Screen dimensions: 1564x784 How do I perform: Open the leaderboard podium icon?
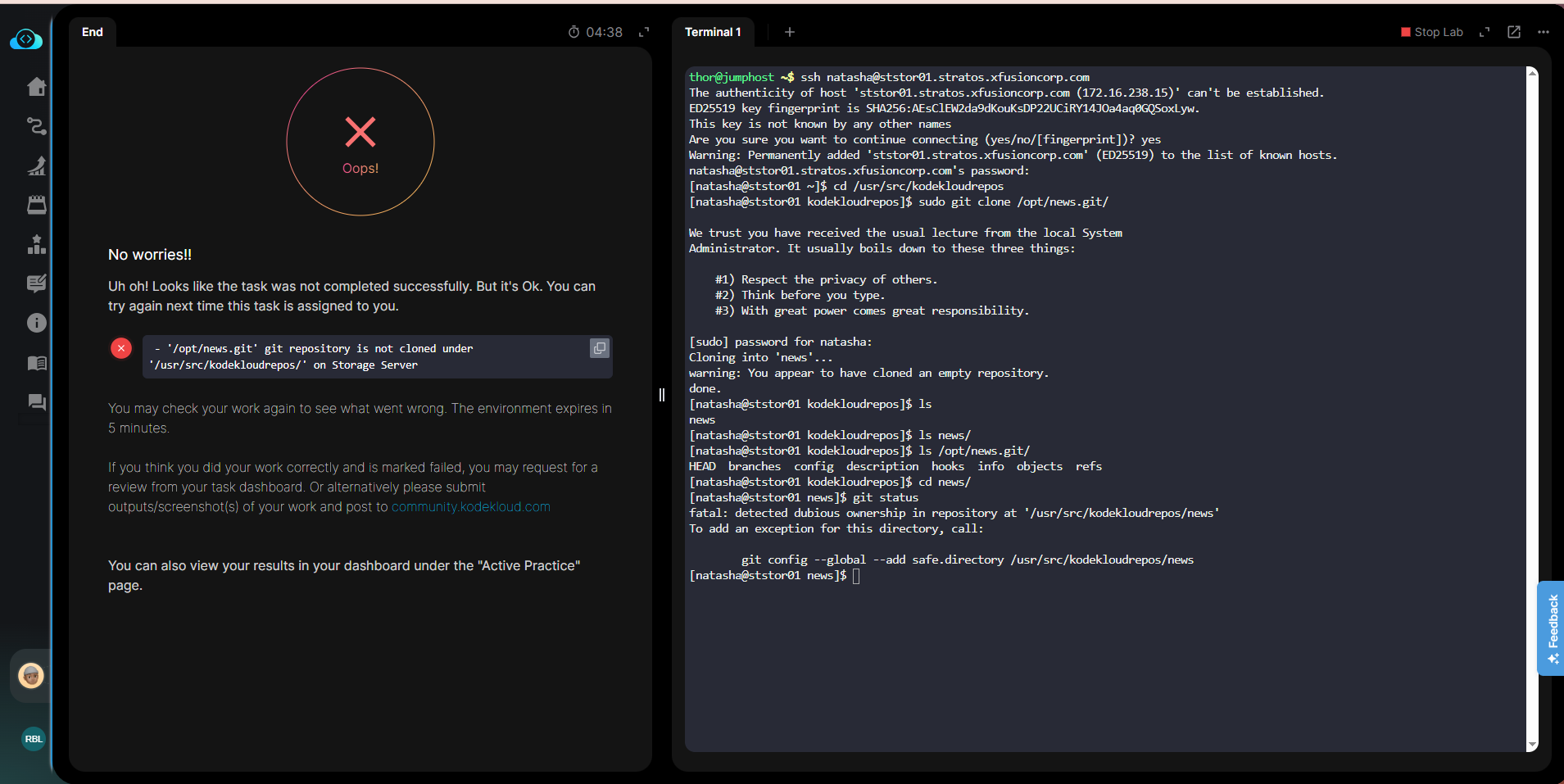(37, 244)
